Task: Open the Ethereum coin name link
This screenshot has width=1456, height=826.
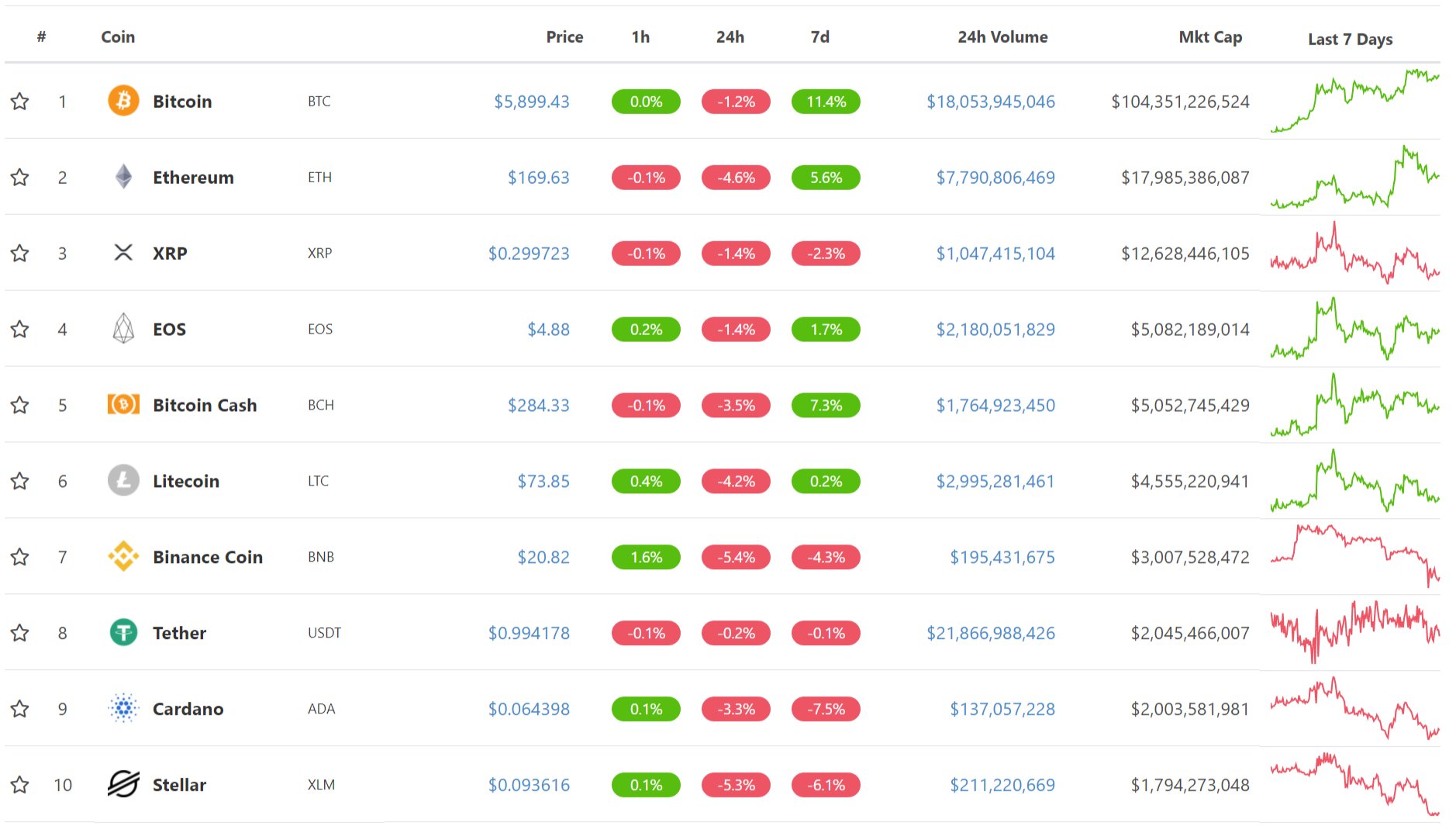Action: pos(193,178)
